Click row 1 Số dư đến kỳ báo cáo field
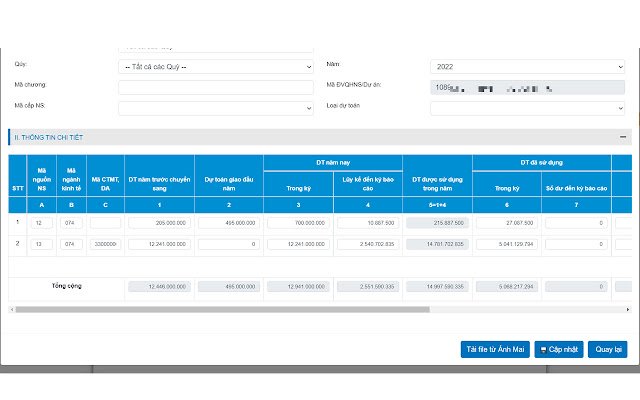The width and height of the screenshot is (640, 400). click(576, 223)
